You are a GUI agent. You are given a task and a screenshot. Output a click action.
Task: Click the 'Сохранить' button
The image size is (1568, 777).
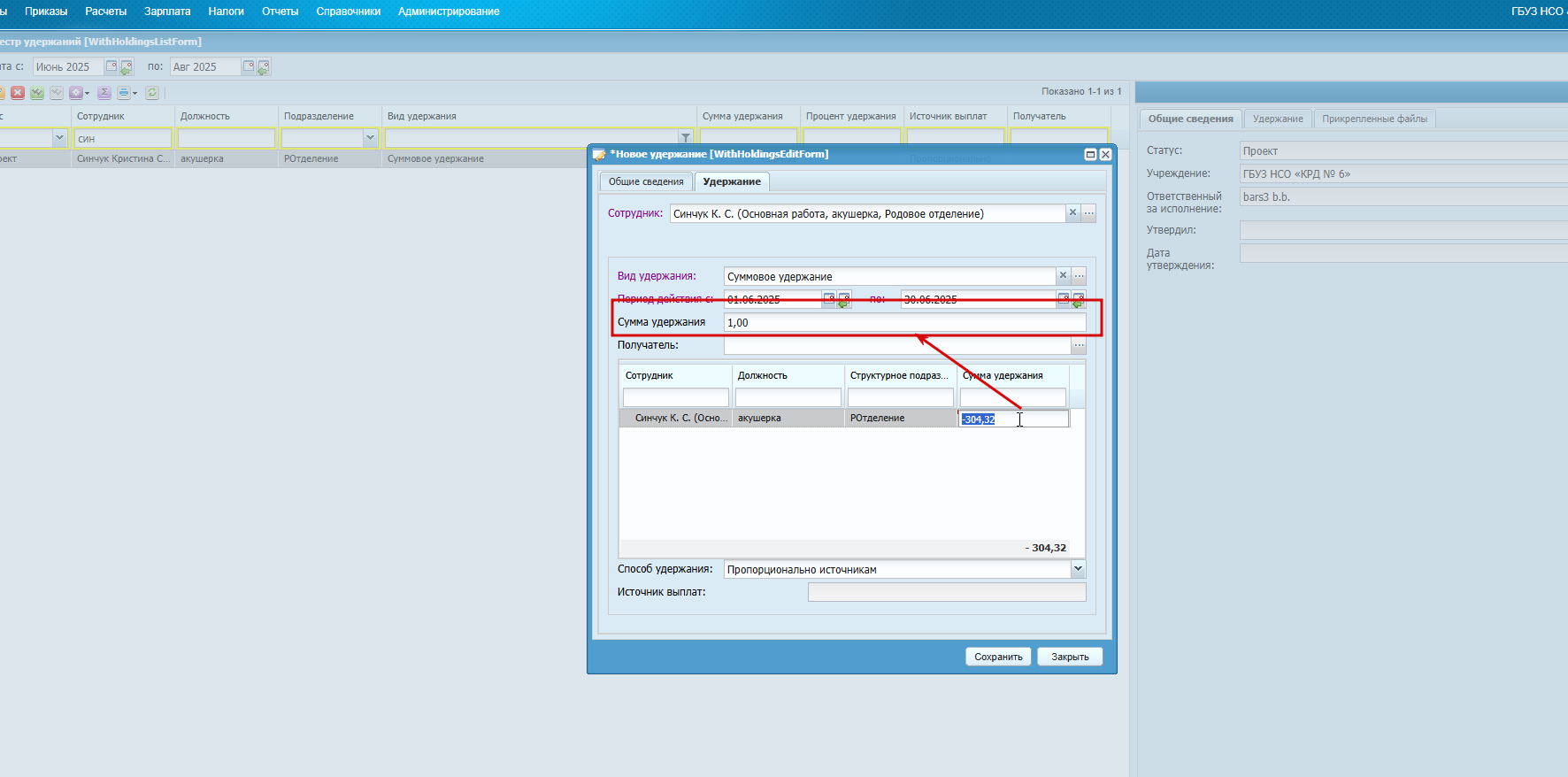click(998, 657)
